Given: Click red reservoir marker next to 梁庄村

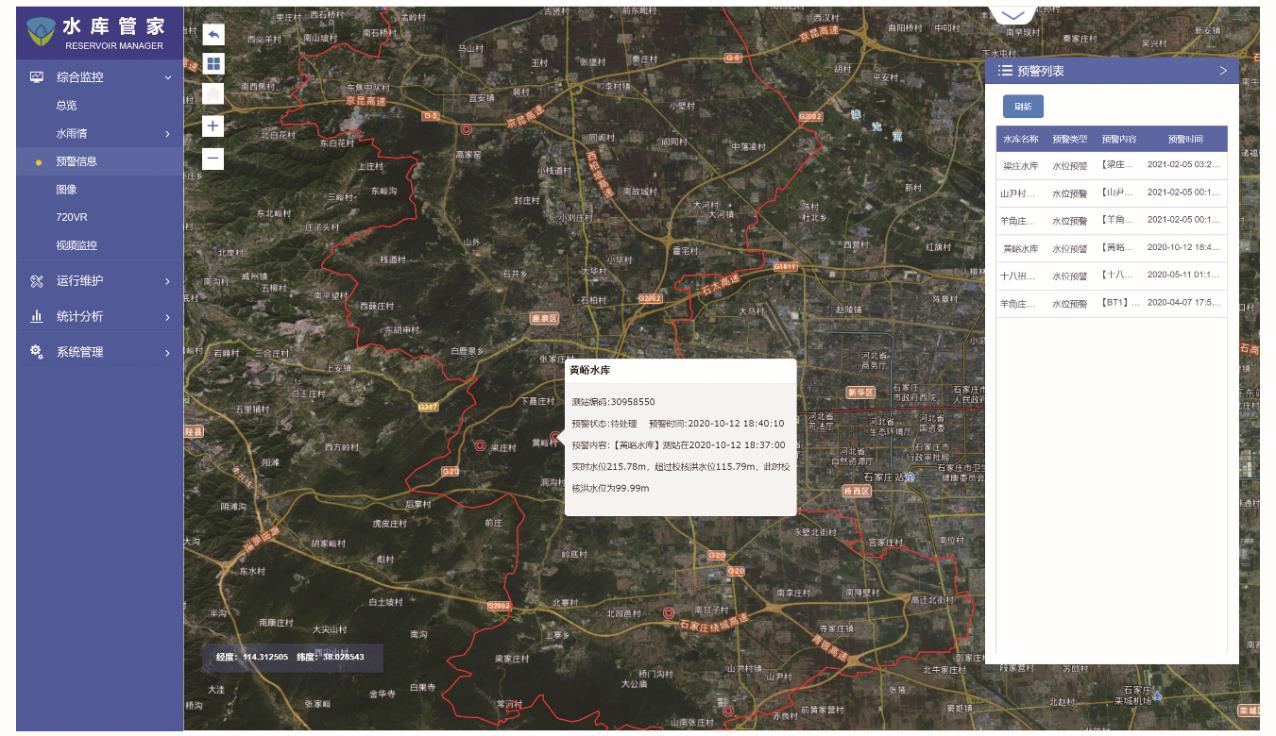Looking at the screenshot, I should pyautogui.click(x=480, y=446).
